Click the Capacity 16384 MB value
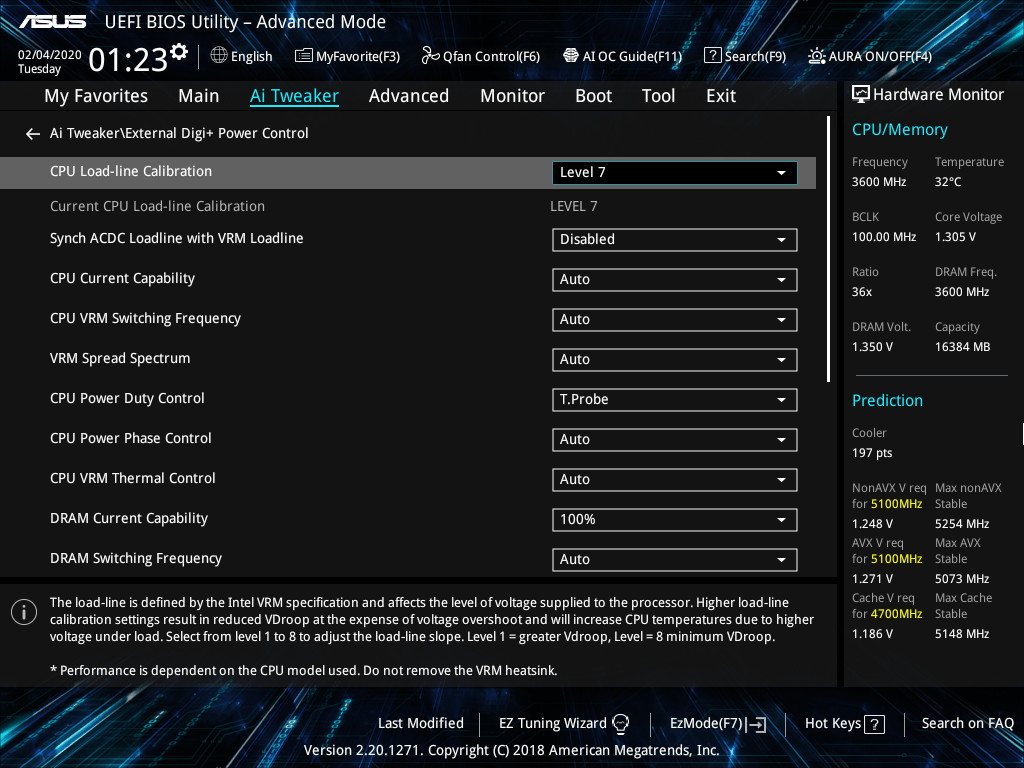1024x768 pixels. click(962, 347)
